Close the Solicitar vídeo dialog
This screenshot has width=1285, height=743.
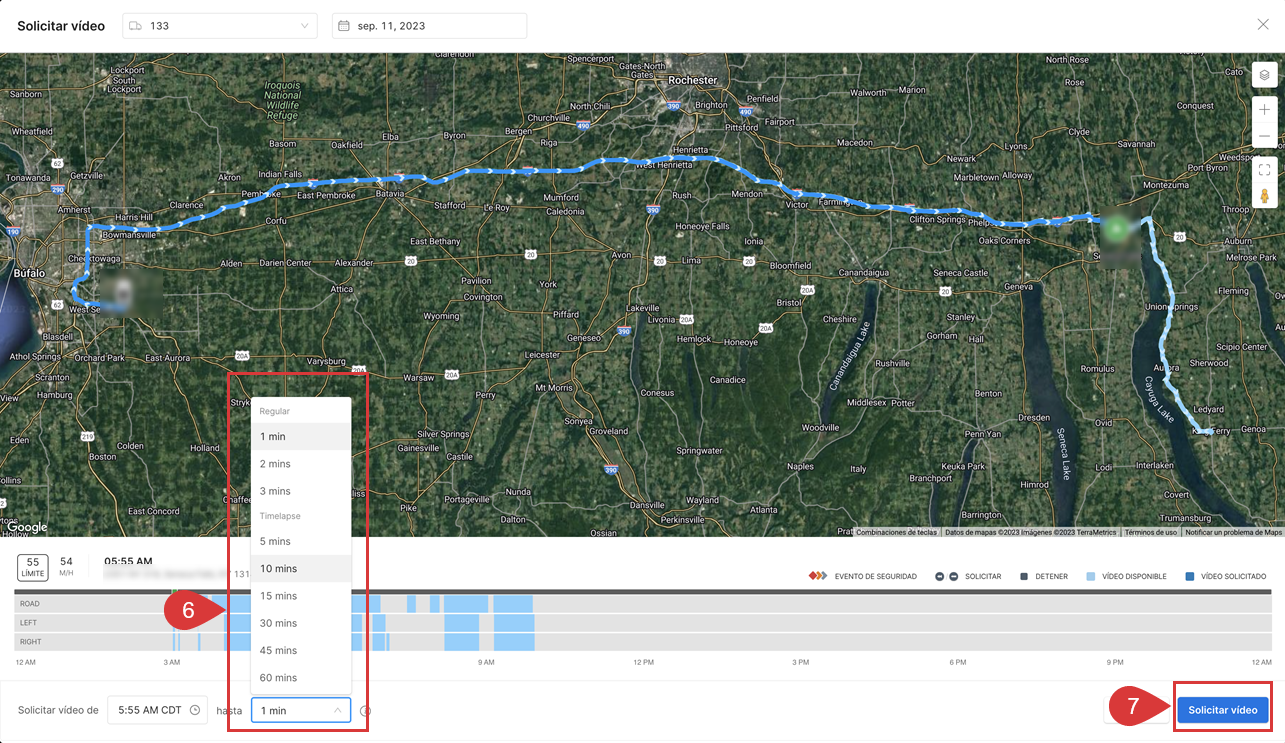[x=1263, y=25]
